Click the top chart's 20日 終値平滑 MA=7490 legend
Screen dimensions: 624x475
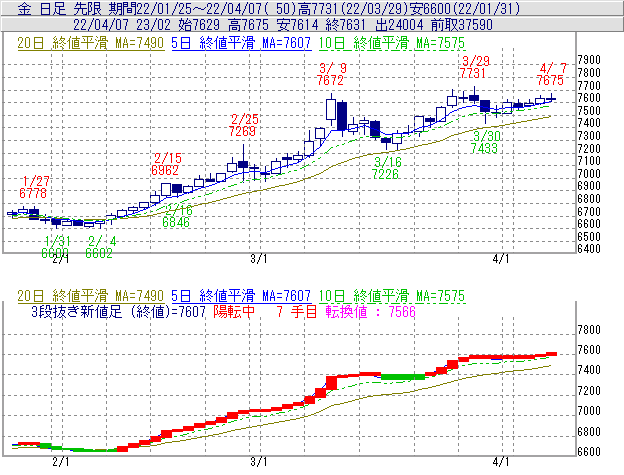[90, 43]
